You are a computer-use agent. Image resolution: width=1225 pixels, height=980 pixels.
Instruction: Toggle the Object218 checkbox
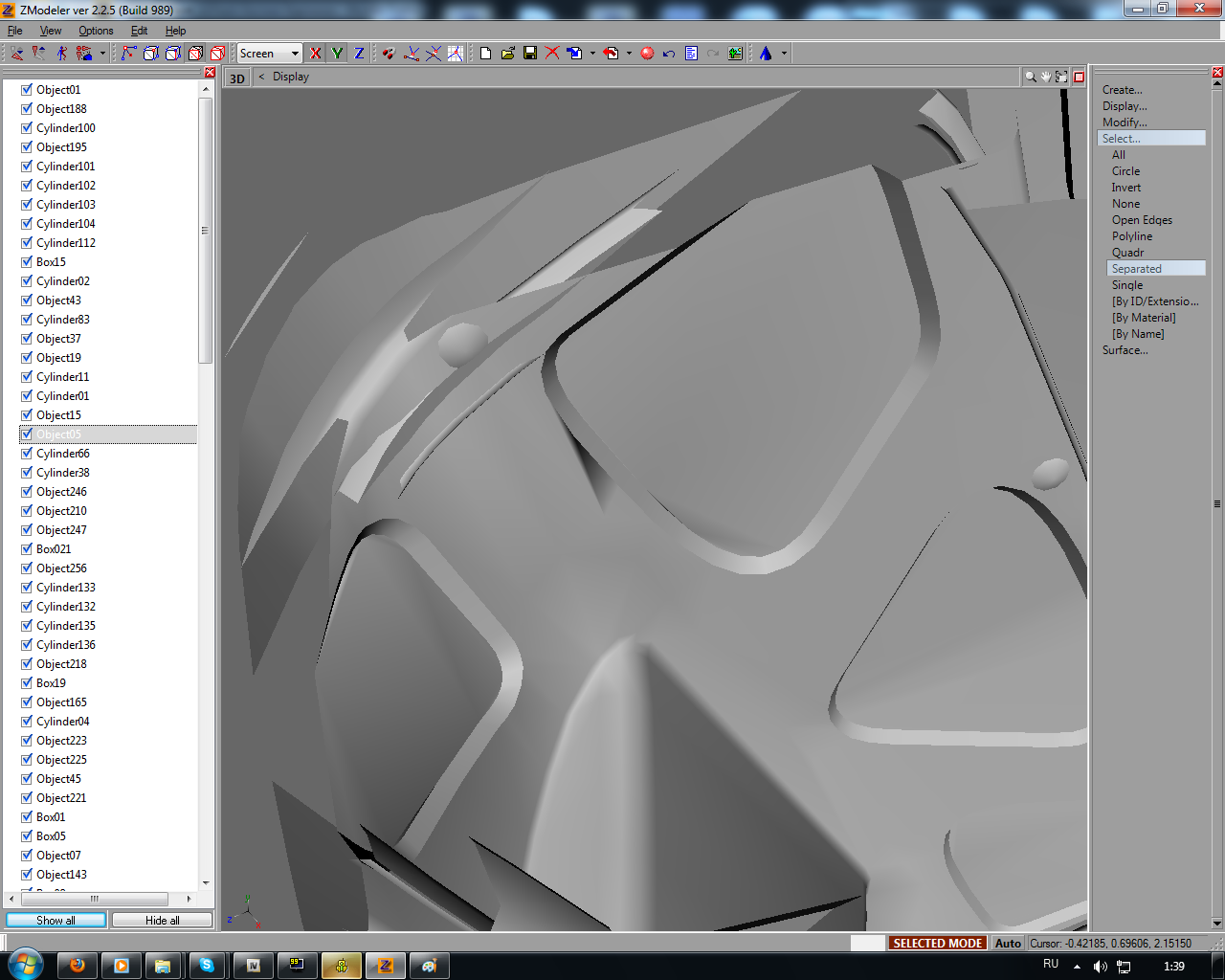(x=27, y=664)
